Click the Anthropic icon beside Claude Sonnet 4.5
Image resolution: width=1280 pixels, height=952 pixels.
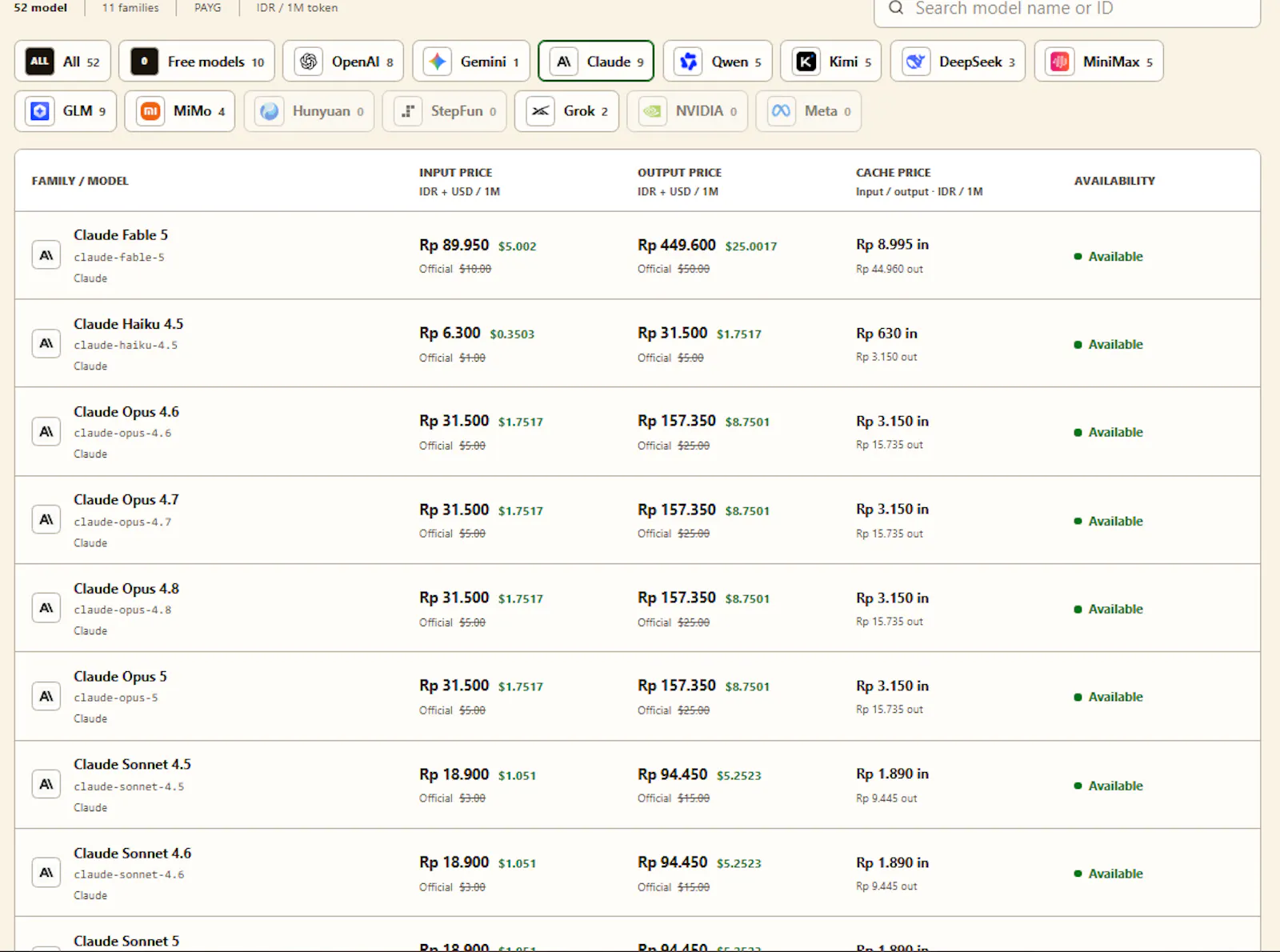[x=46, y=784]
